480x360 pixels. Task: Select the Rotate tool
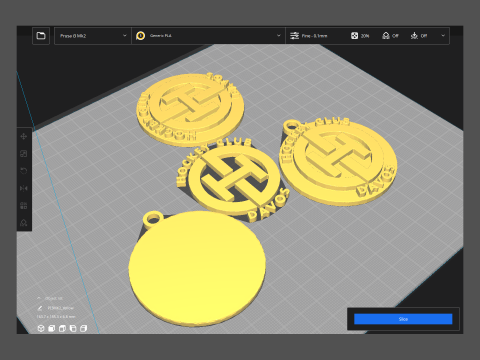click(24, 171)
